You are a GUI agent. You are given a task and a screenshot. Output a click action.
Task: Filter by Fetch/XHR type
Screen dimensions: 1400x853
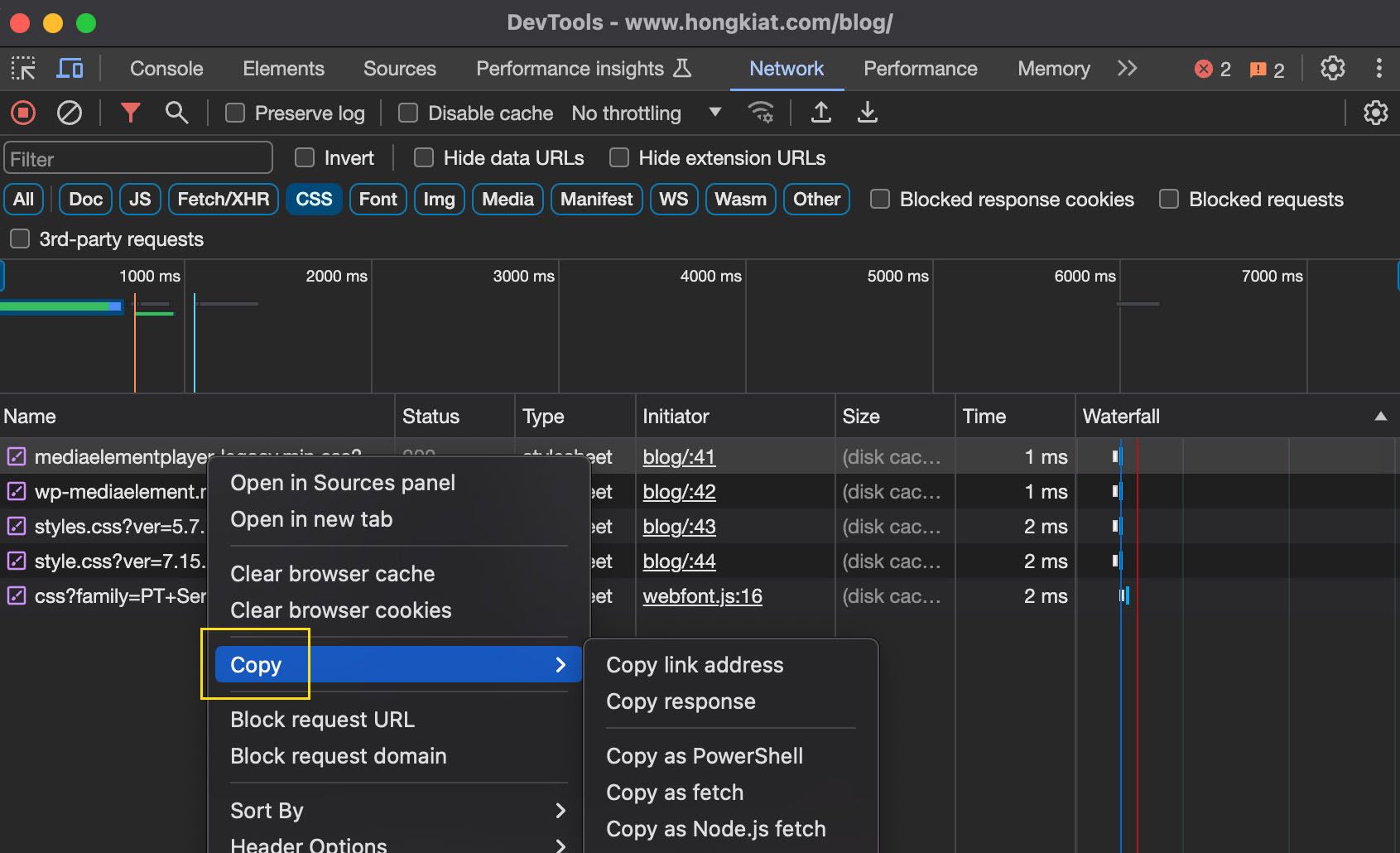[224, 199]
